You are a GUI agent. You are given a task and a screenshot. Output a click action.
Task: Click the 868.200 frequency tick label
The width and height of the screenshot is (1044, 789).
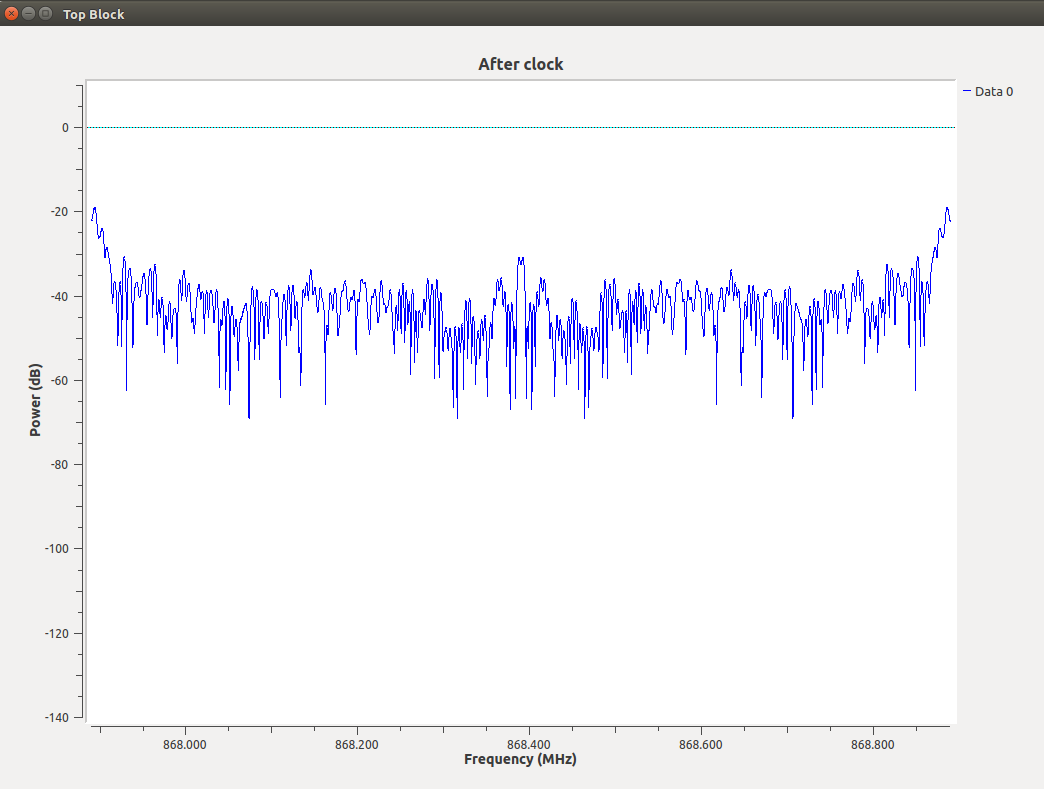[356, 744]
